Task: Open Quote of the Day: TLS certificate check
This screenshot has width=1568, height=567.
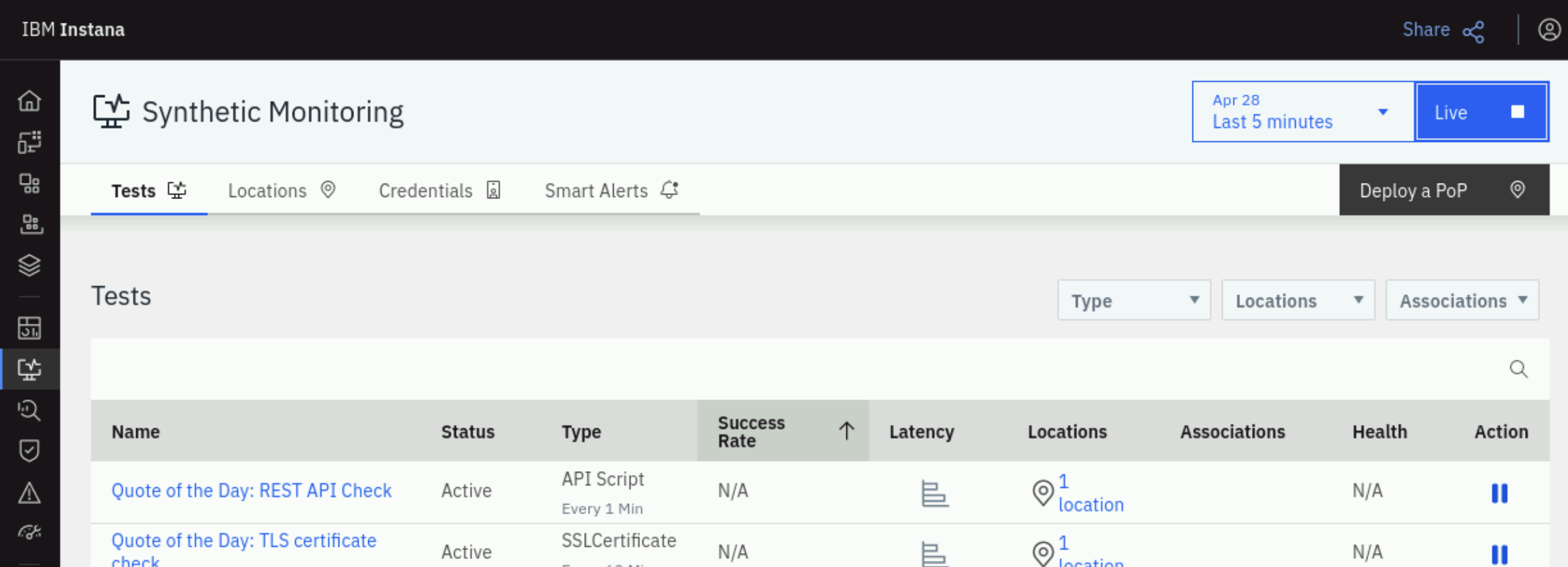Action: pyautogui.click(x=243, y=550)
